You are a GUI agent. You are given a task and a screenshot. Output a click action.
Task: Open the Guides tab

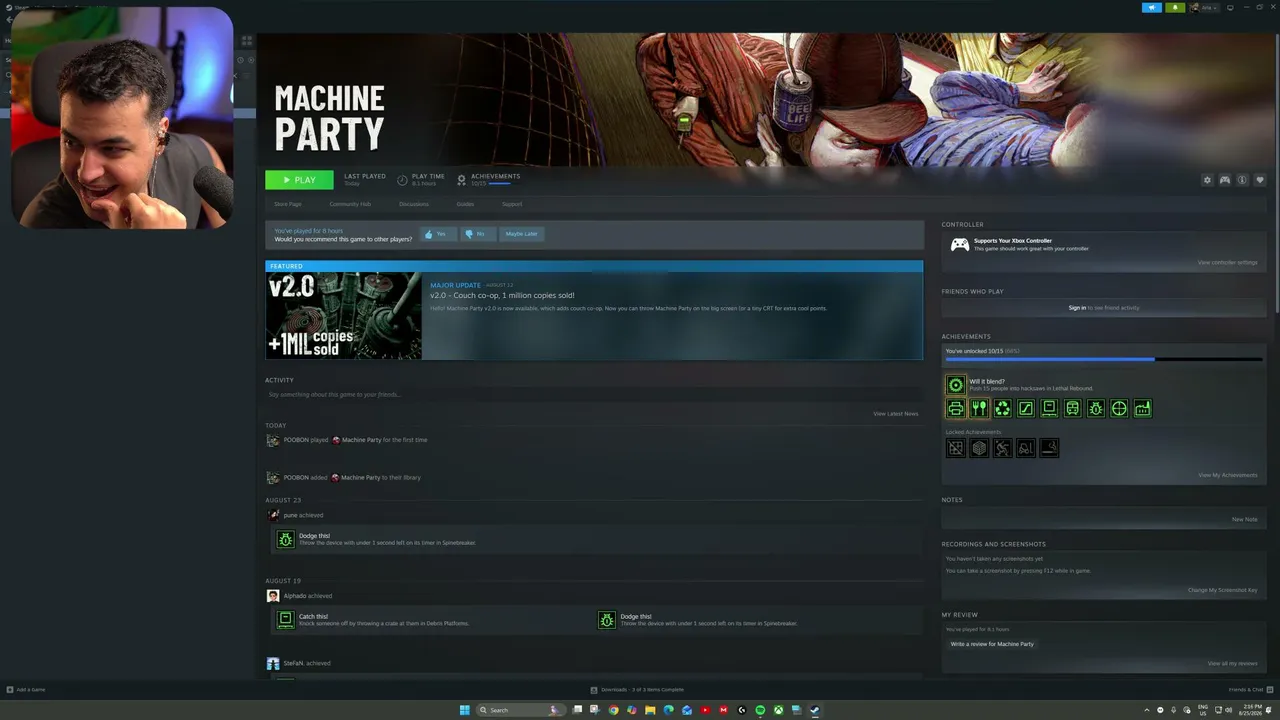coord(465,204)
